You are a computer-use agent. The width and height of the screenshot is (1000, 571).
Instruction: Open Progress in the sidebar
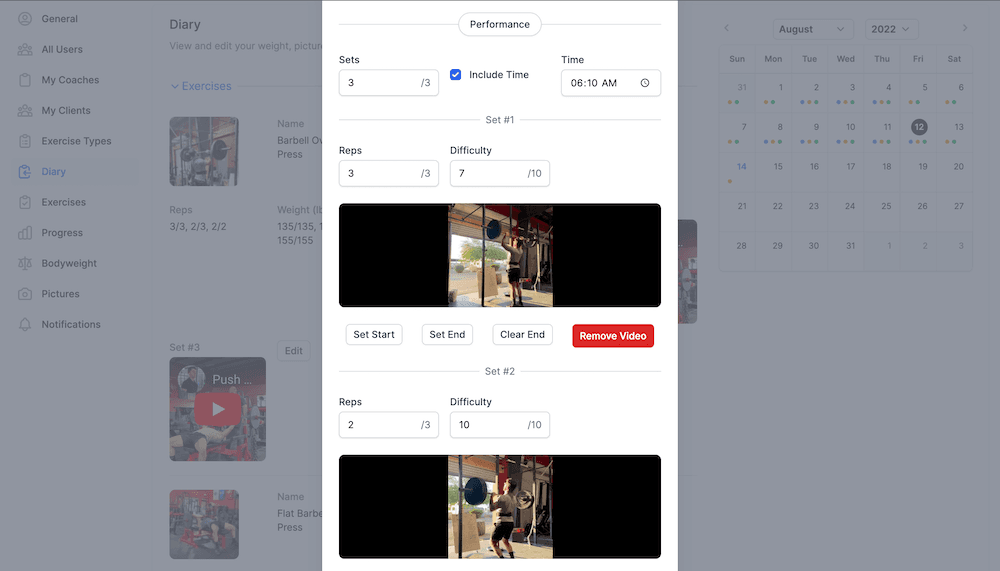[x=75, y=233]
